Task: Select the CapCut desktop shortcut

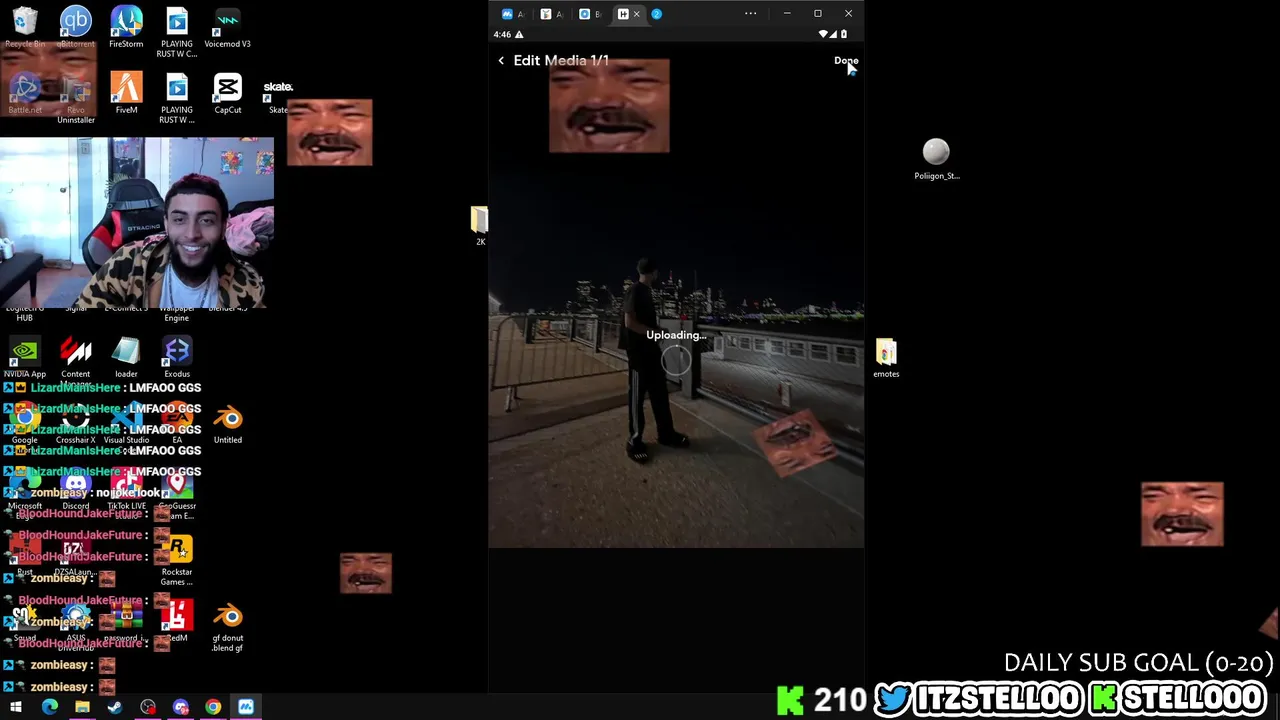Action: point(227,93)
